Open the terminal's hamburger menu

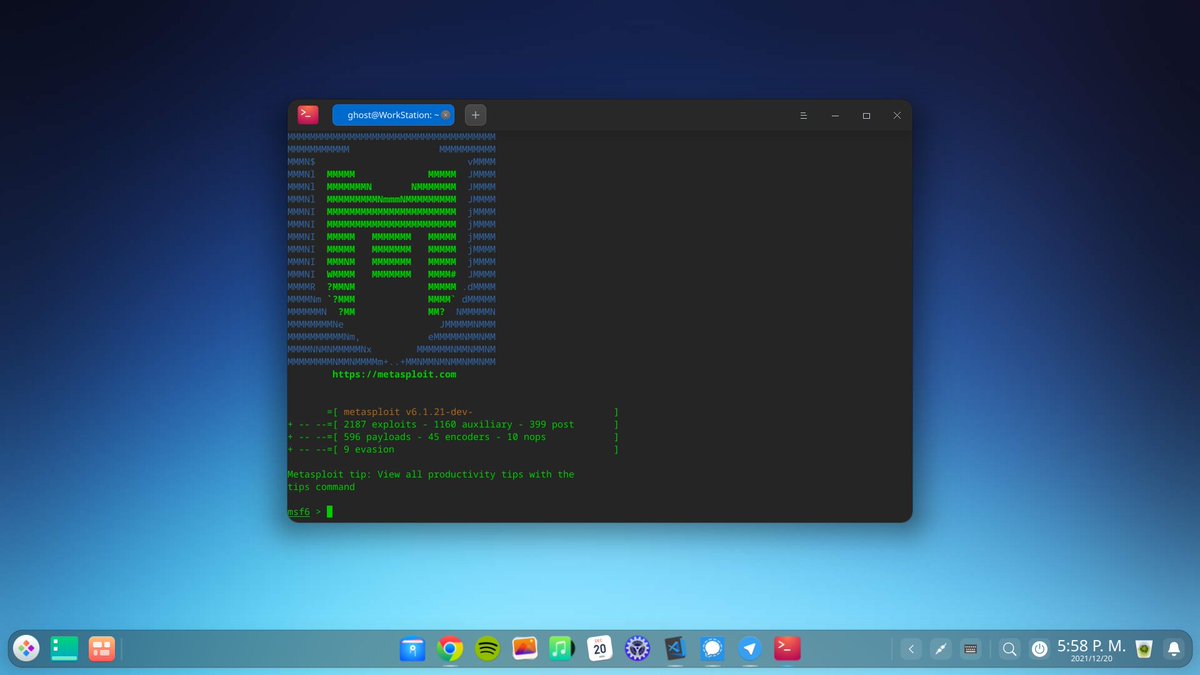click(803, 115)
